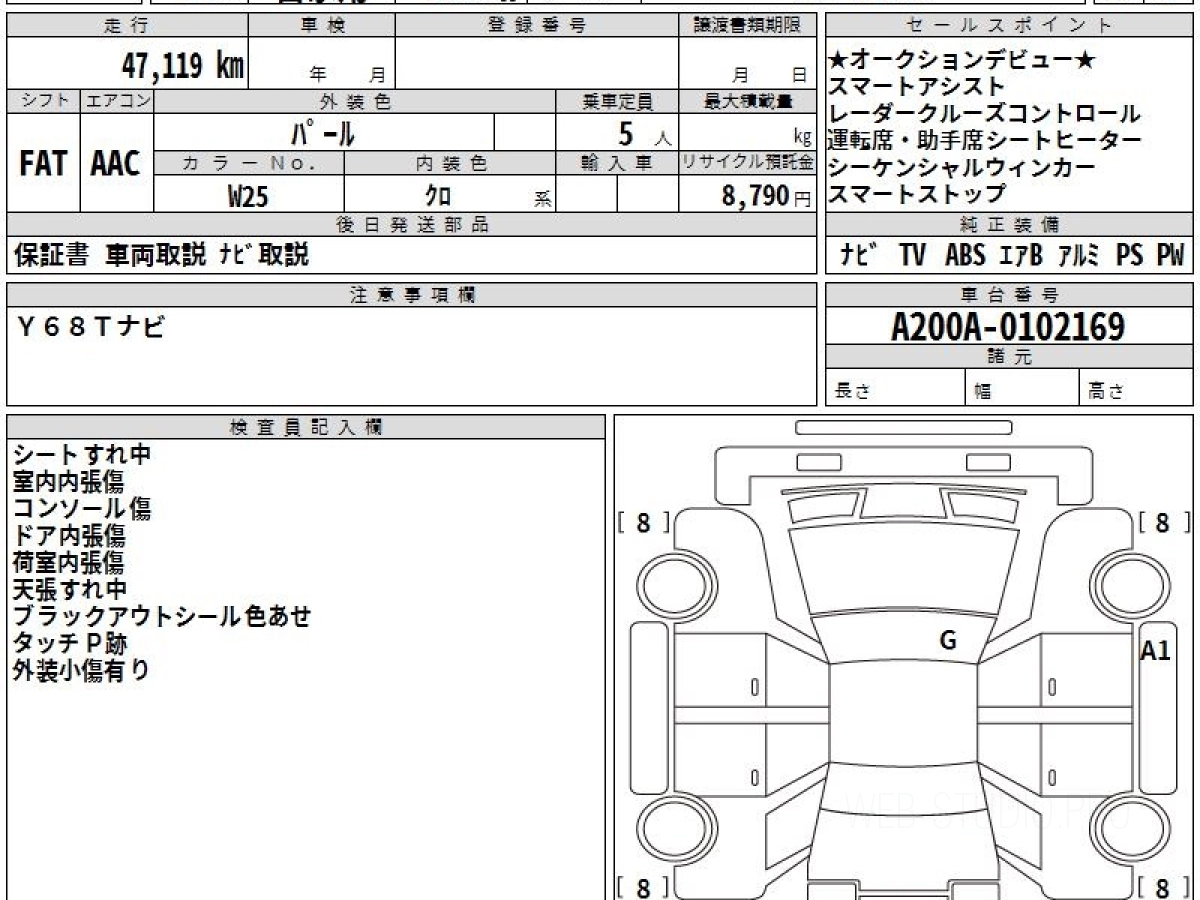Click the シーケンシャルウィンカー entry
Image resolution: width=1200 pixels, height=900 pixels.
(962, 168)
